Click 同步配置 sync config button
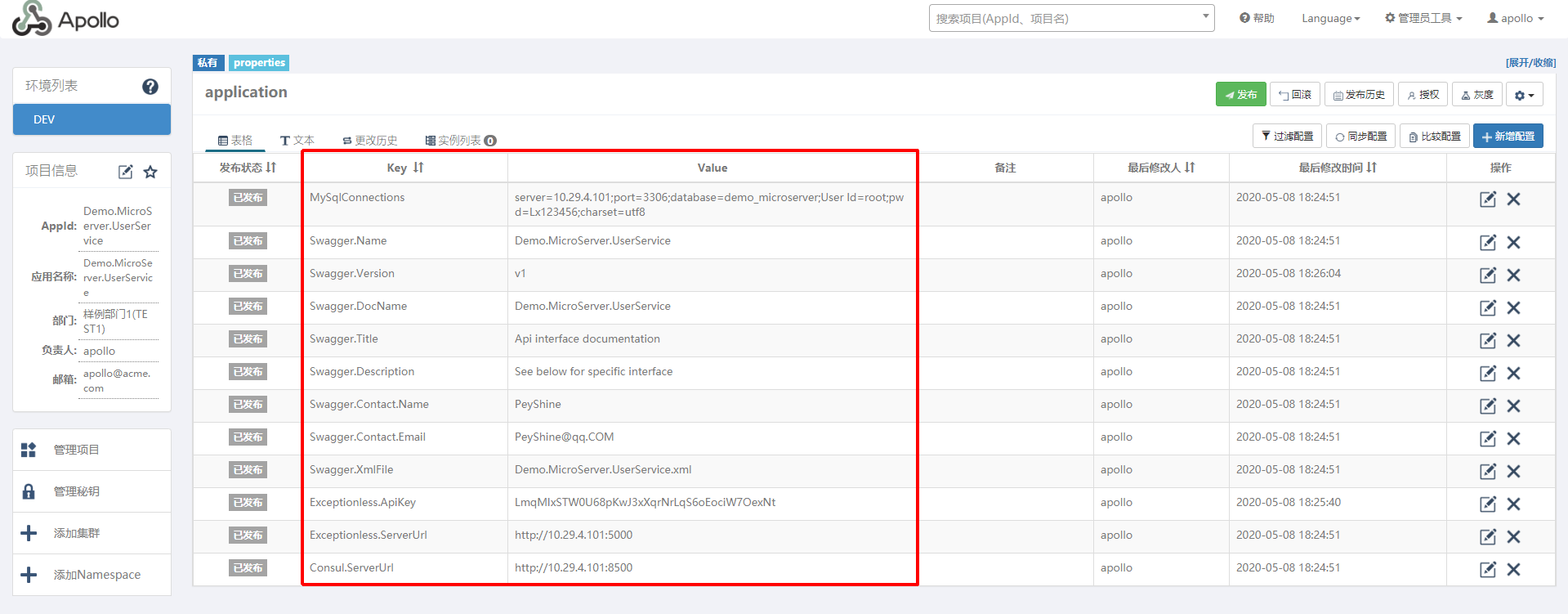The height and width of the screenshot is (614, 1568). [1360, 136]
